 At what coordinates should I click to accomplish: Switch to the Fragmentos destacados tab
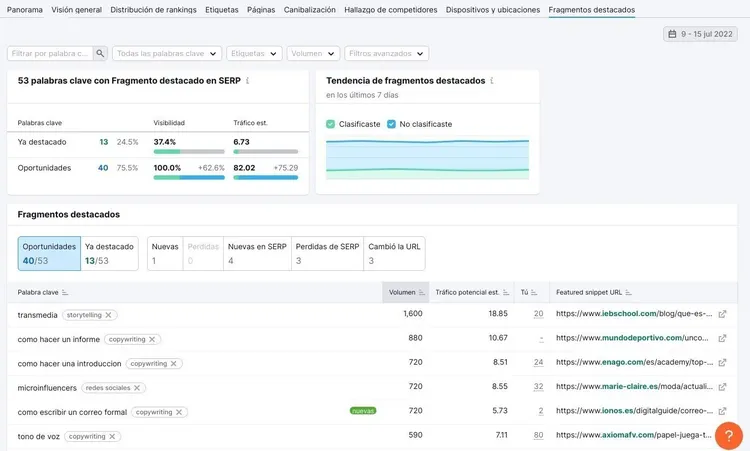point(592,10)
